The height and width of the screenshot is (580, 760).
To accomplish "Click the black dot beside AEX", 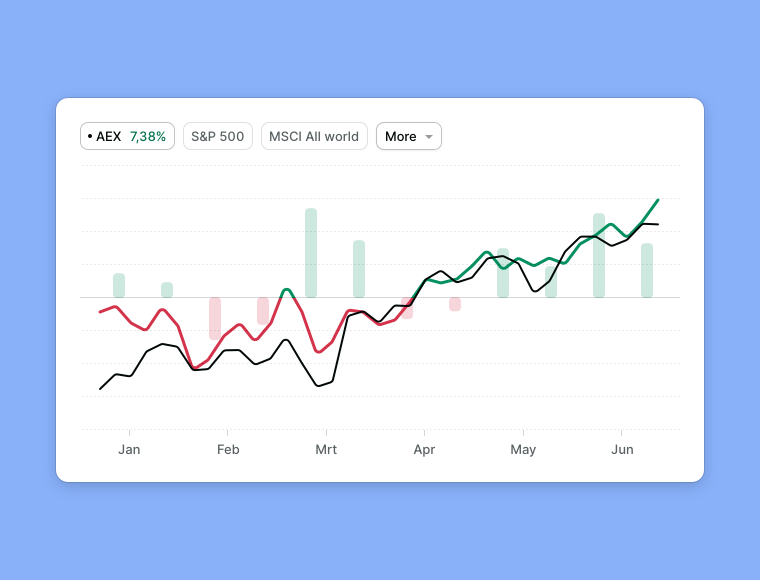I will tap(90, 136).
